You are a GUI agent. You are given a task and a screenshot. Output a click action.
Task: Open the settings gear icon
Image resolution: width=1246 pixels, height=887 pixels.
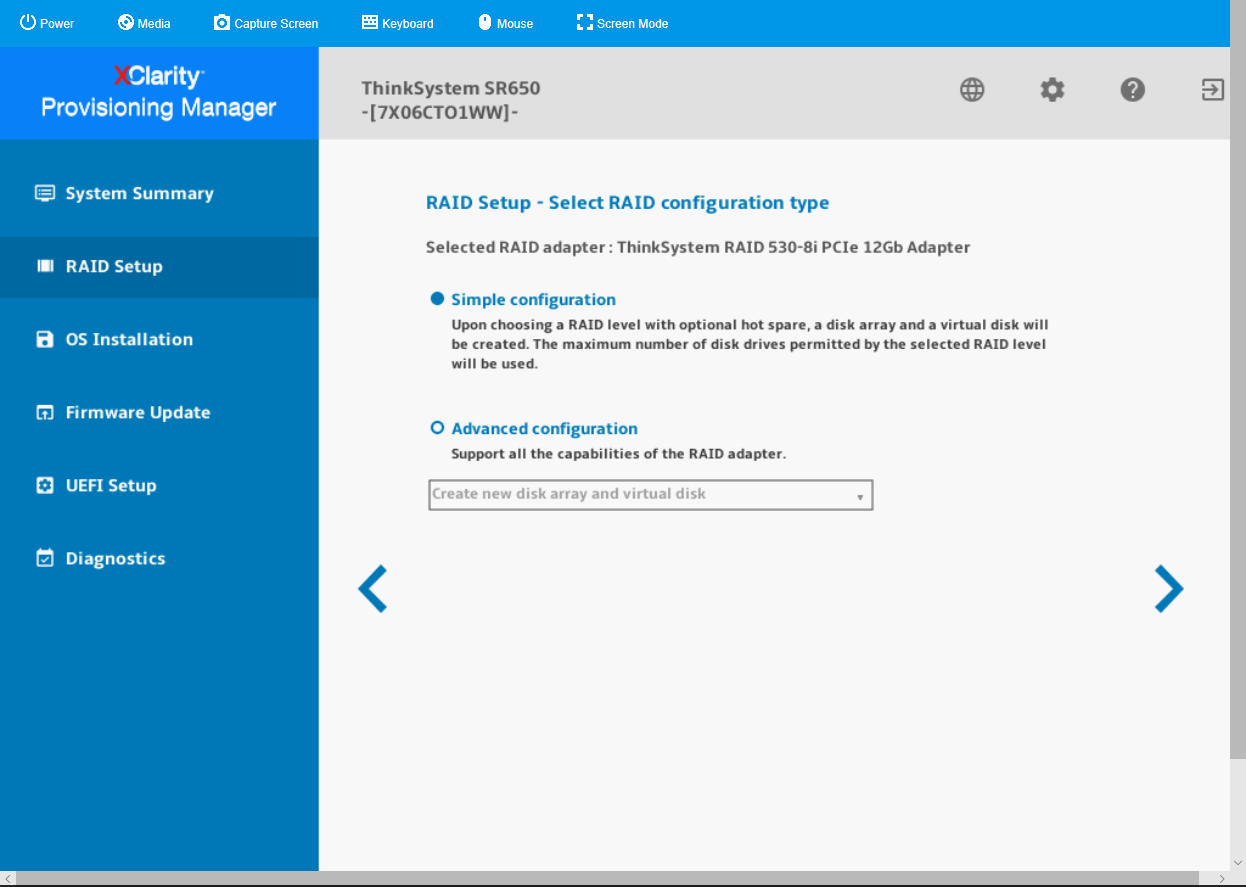pos(1052,90)
